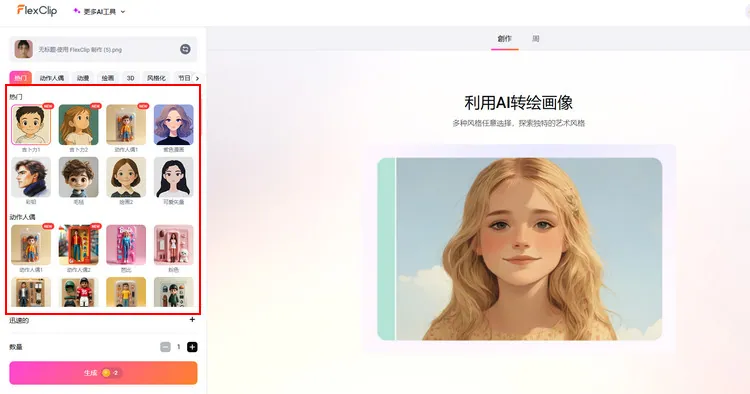
Task: Select the 节日 category tab
Action: pyautogui.click(x=184, y=78)
